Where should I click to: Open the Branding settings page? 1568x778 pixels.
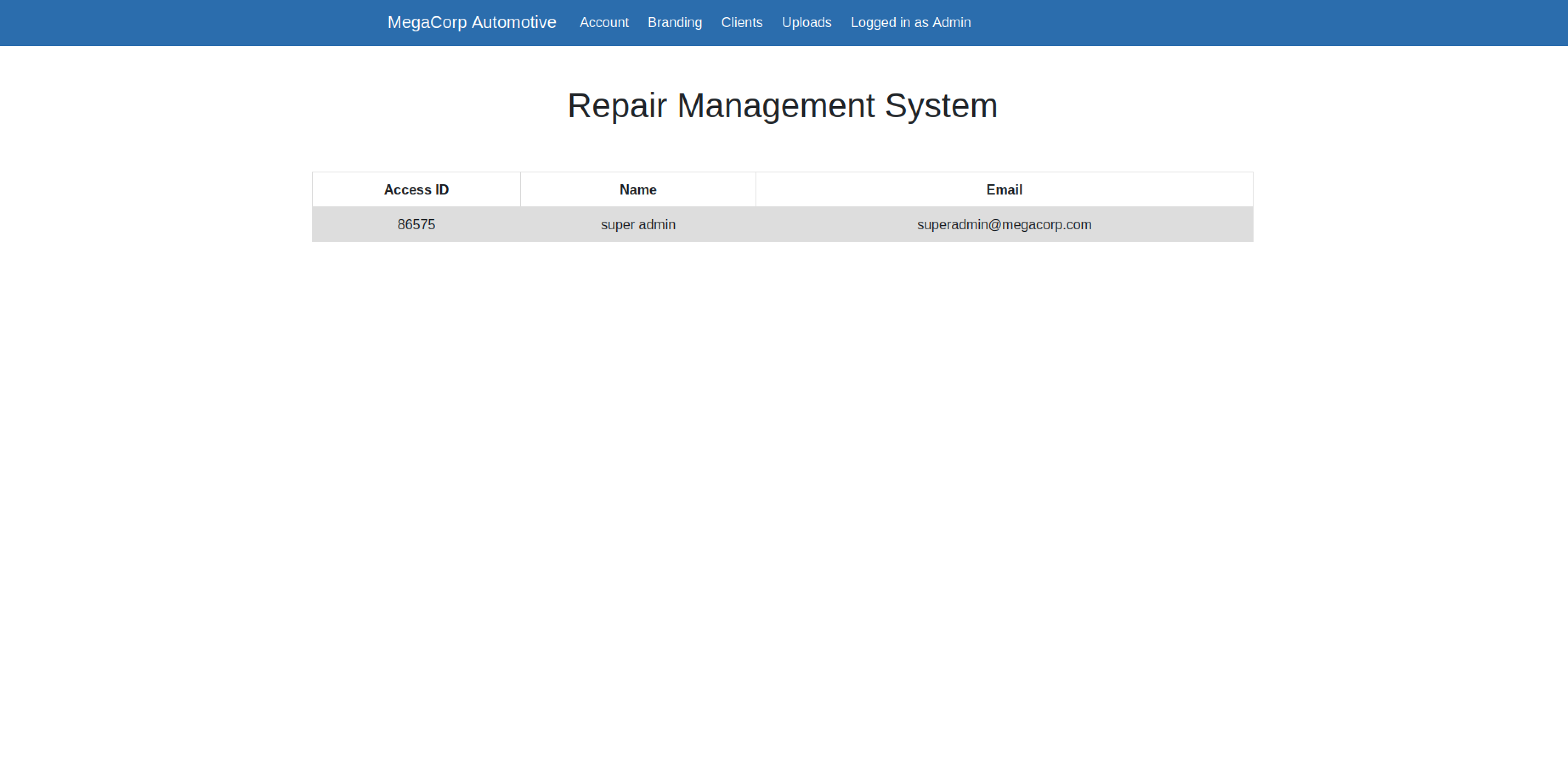675,22
